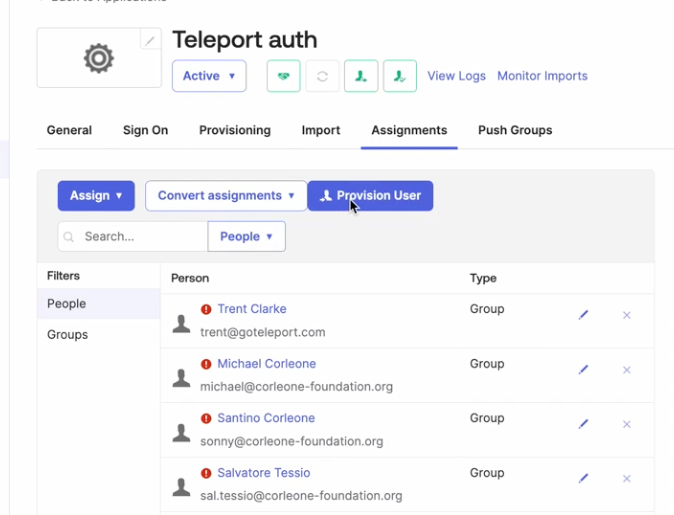This screenshot has height=515, width=674.
Task: Edit Salvatore Tessio's assignment pencil icon
Action: point(584,479)
